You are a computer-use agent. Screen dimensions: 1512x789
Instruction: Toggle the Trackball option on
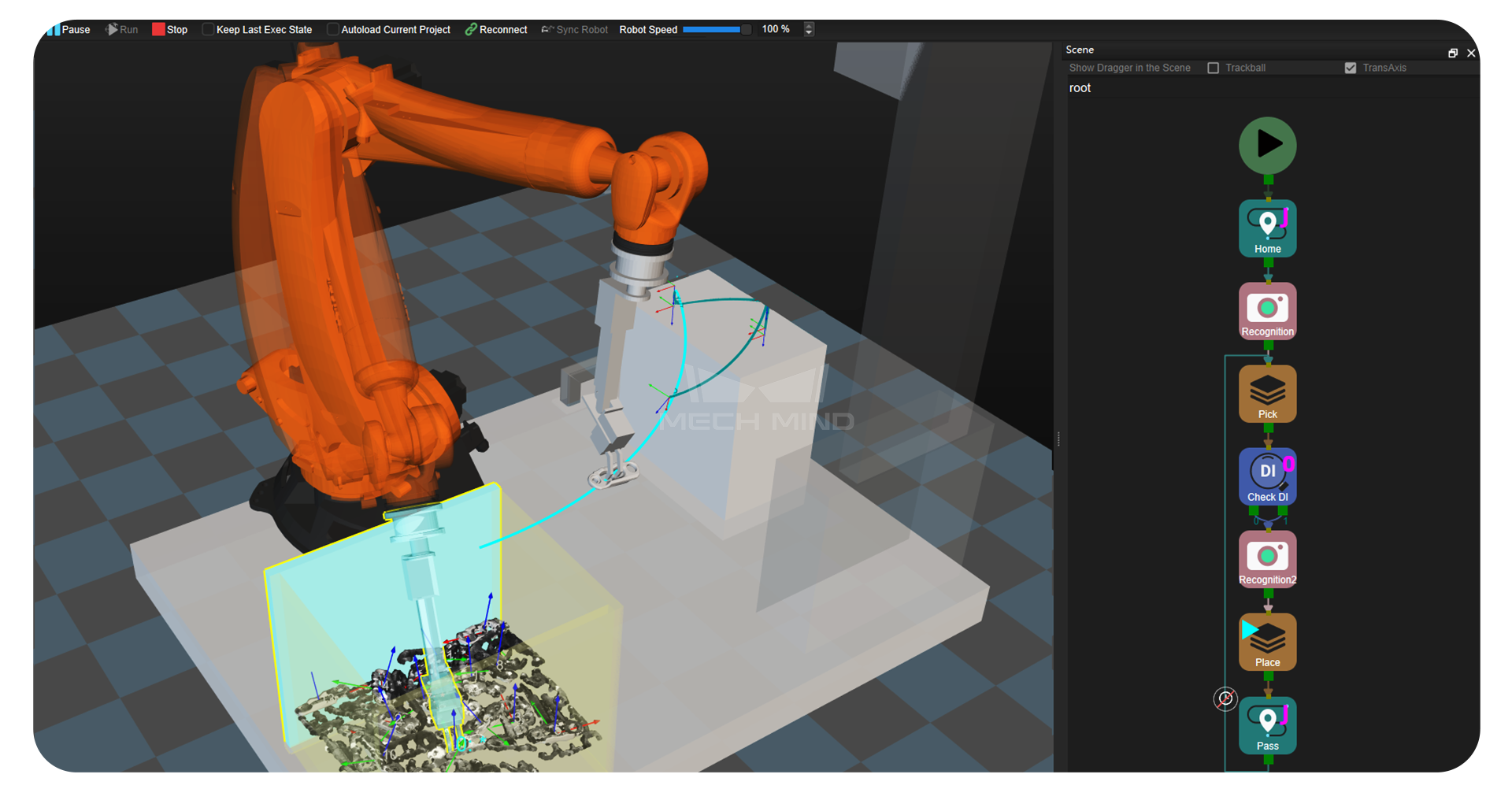pos(1213,68)
